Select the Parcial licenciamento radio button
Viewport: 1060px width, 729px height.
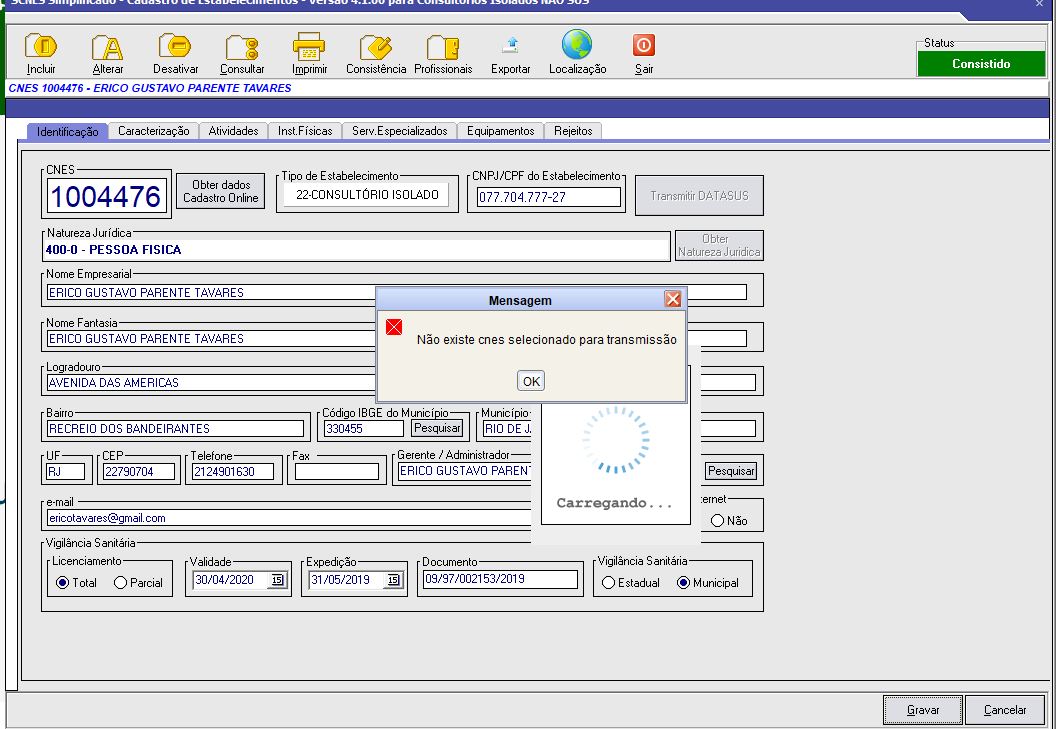click(x=121, y=583)
